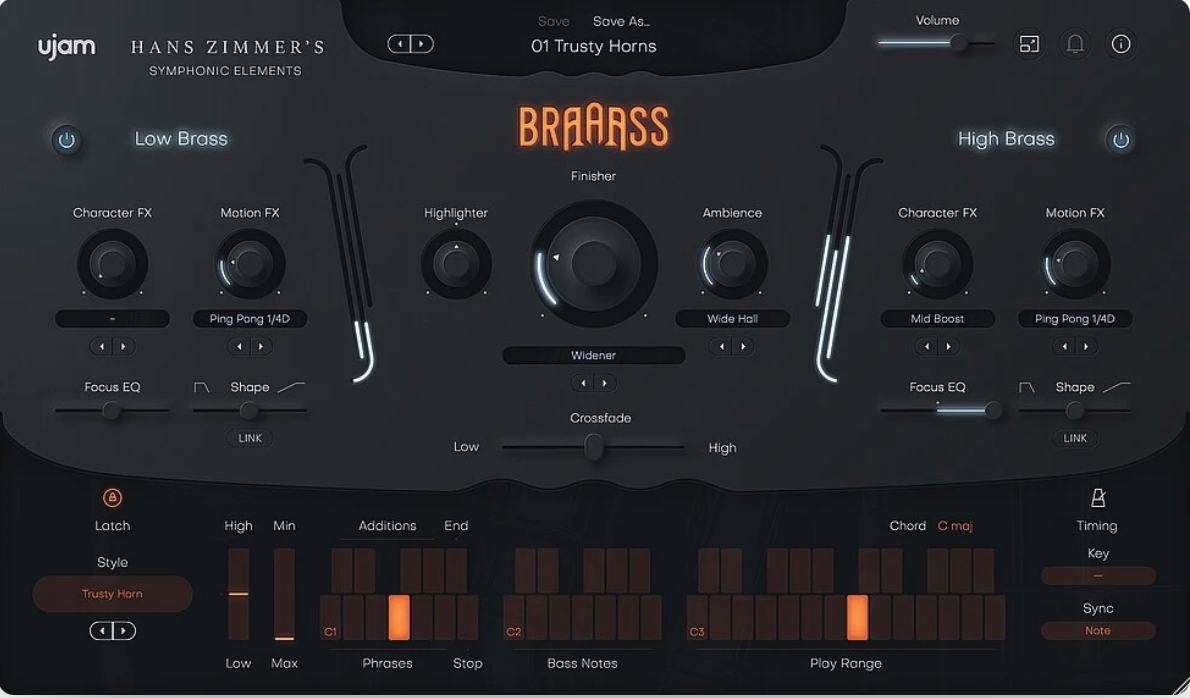Image resolution: width=1190 pixels, height=698 pixels.
Task: Click the Ambience knob
Action: point(732,264)
